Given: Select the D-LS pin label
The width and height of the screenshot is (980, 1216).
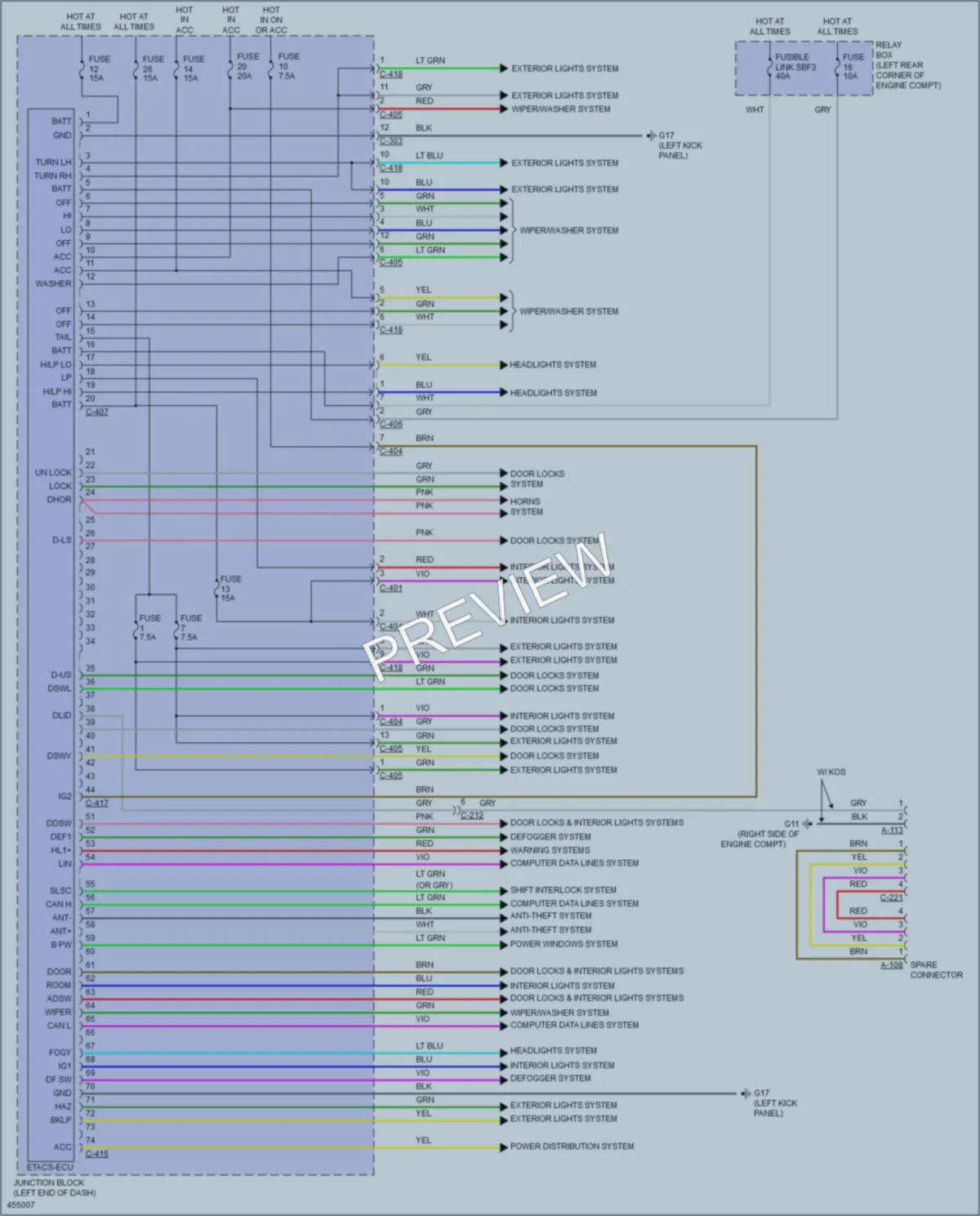Looking at the screenshot, I should (62, 541).
